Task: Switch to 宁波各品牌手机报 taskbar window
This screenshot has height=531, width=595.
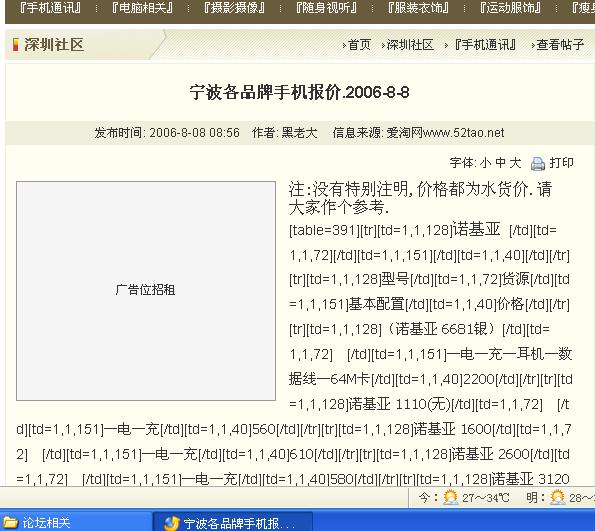Action: pos(233,522)
